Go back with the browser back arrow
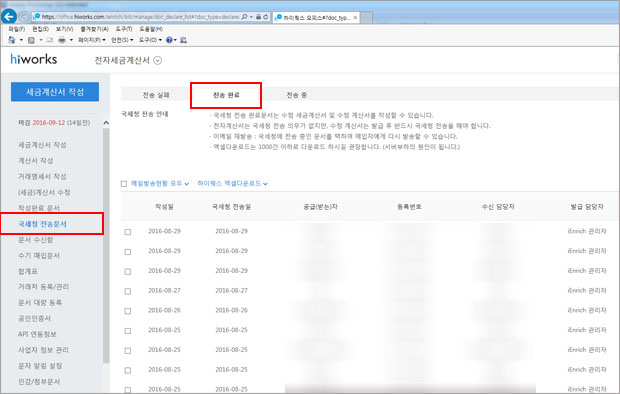 click(x=9, y=17)
